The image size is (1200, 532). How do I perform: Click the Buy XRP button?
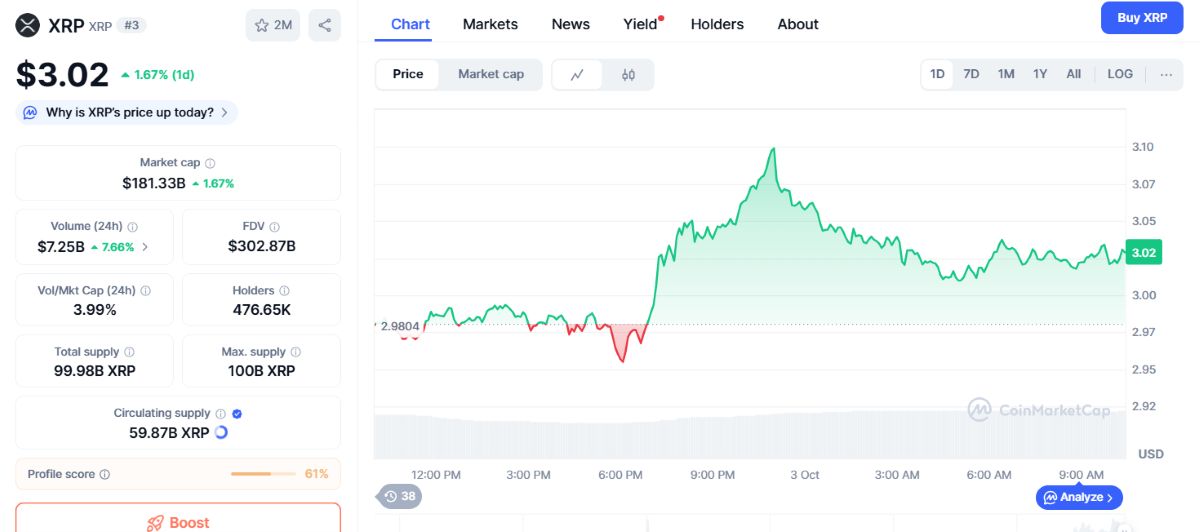point(1142,18)
